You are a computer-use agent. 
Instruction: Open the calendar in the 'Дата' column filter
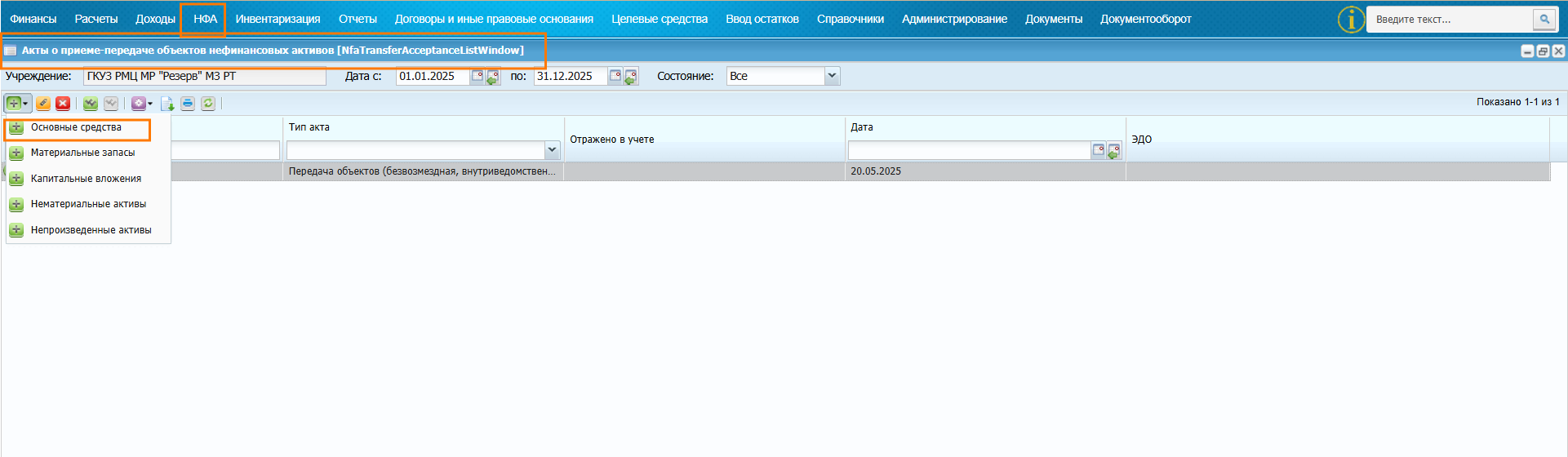[1099, 150]
